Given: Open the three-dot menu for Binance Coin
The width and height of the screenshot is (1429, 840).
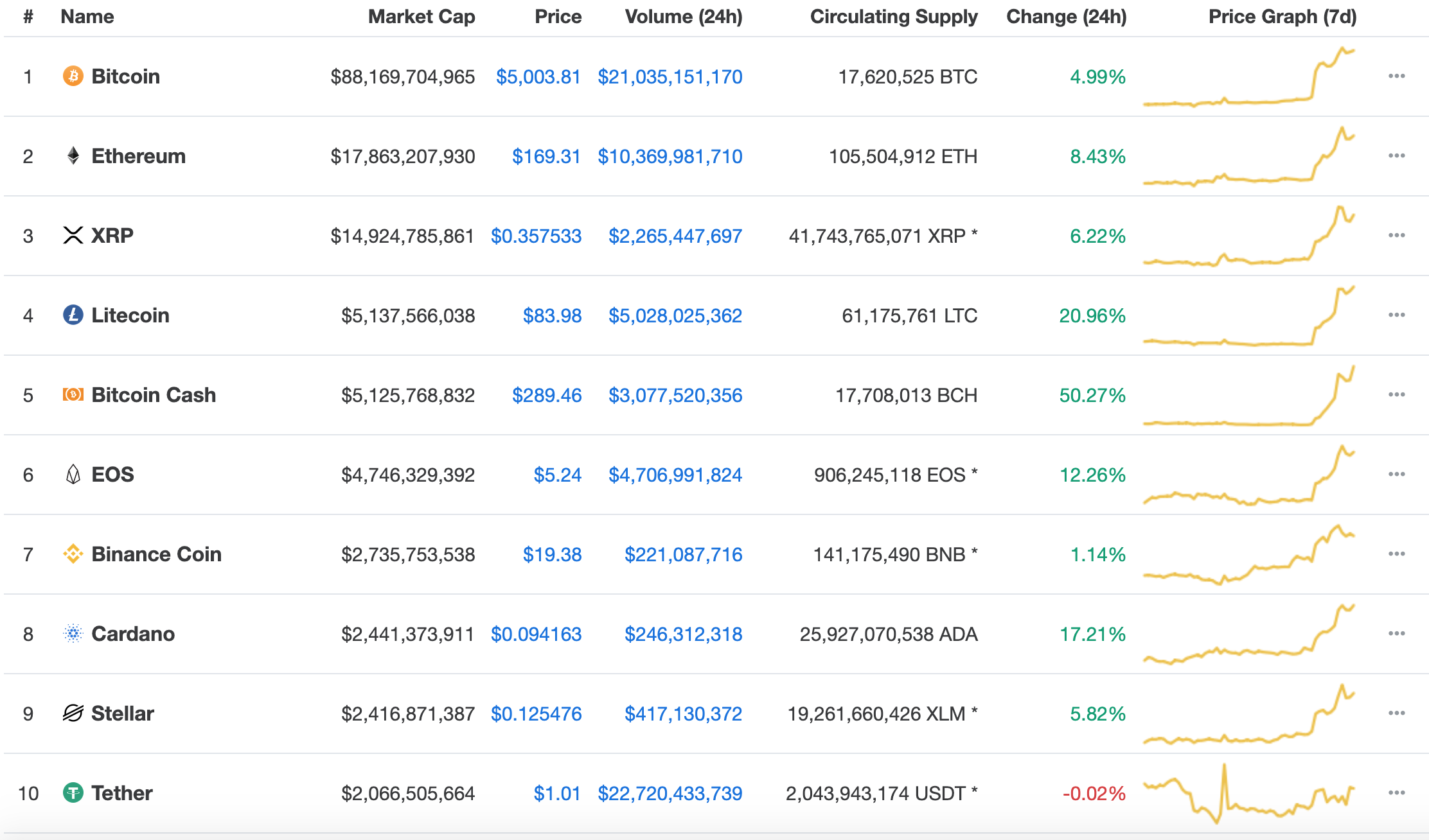Looking at the screenshot, I should point(1396,554).
